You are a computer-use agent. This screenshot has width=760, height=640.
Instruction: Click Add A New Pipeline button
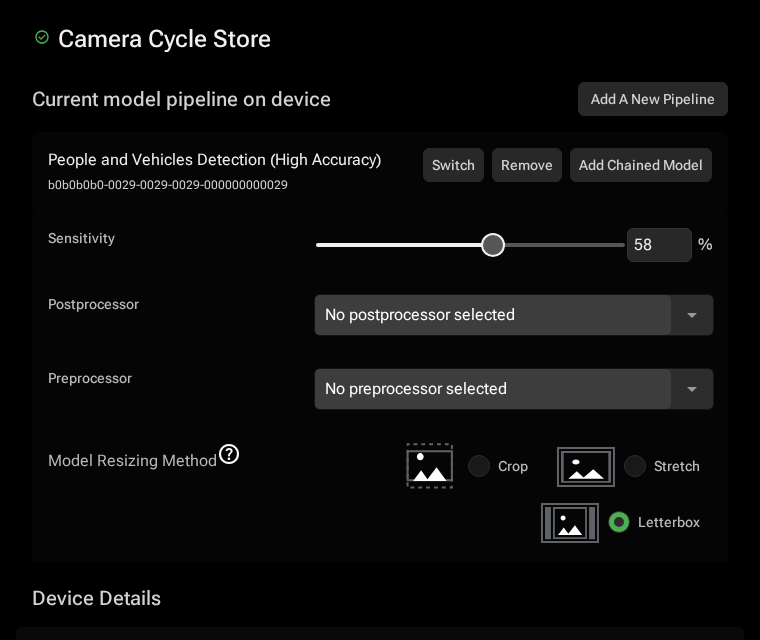click(x=652, y=99)
